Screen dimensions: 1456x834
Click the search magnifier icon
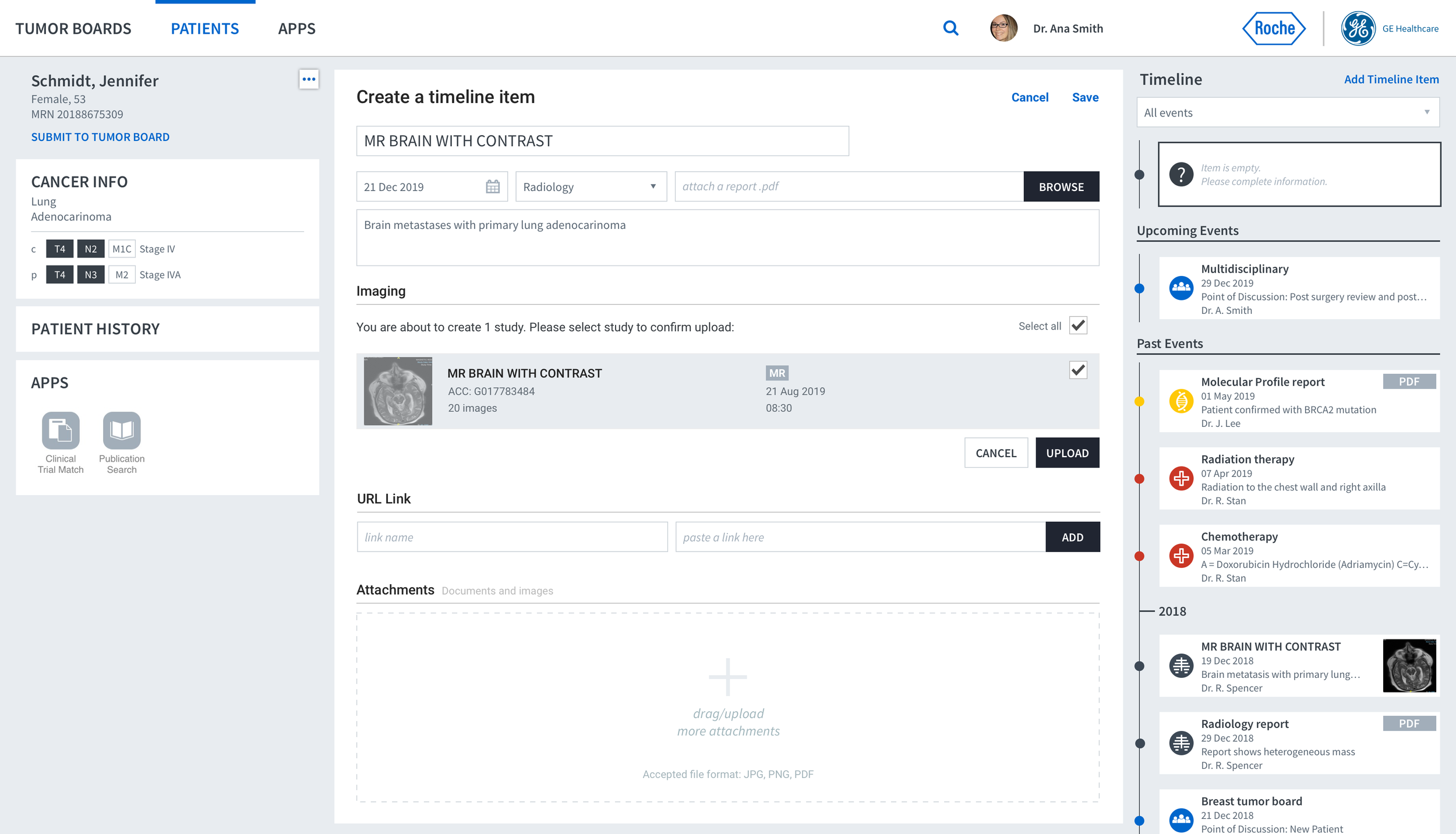[950, 28]
